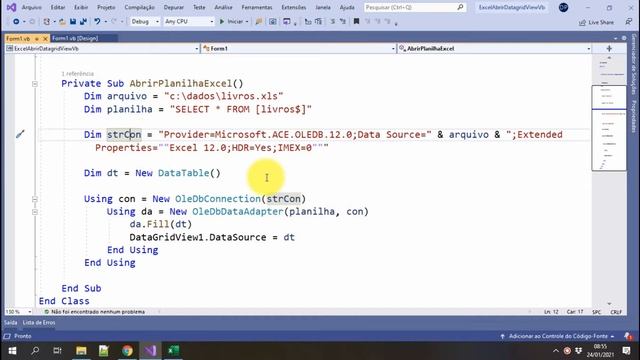The width and height of the screenshot is (640, 360).
Task: Open the Compilação menu
Action: tap(140, 7)
